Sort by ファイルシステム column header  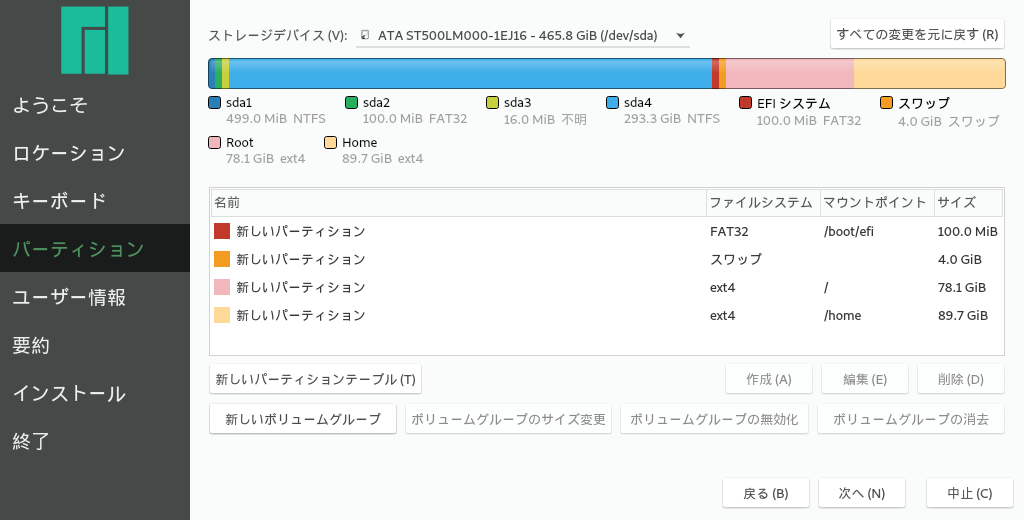[x=763, y=203]
